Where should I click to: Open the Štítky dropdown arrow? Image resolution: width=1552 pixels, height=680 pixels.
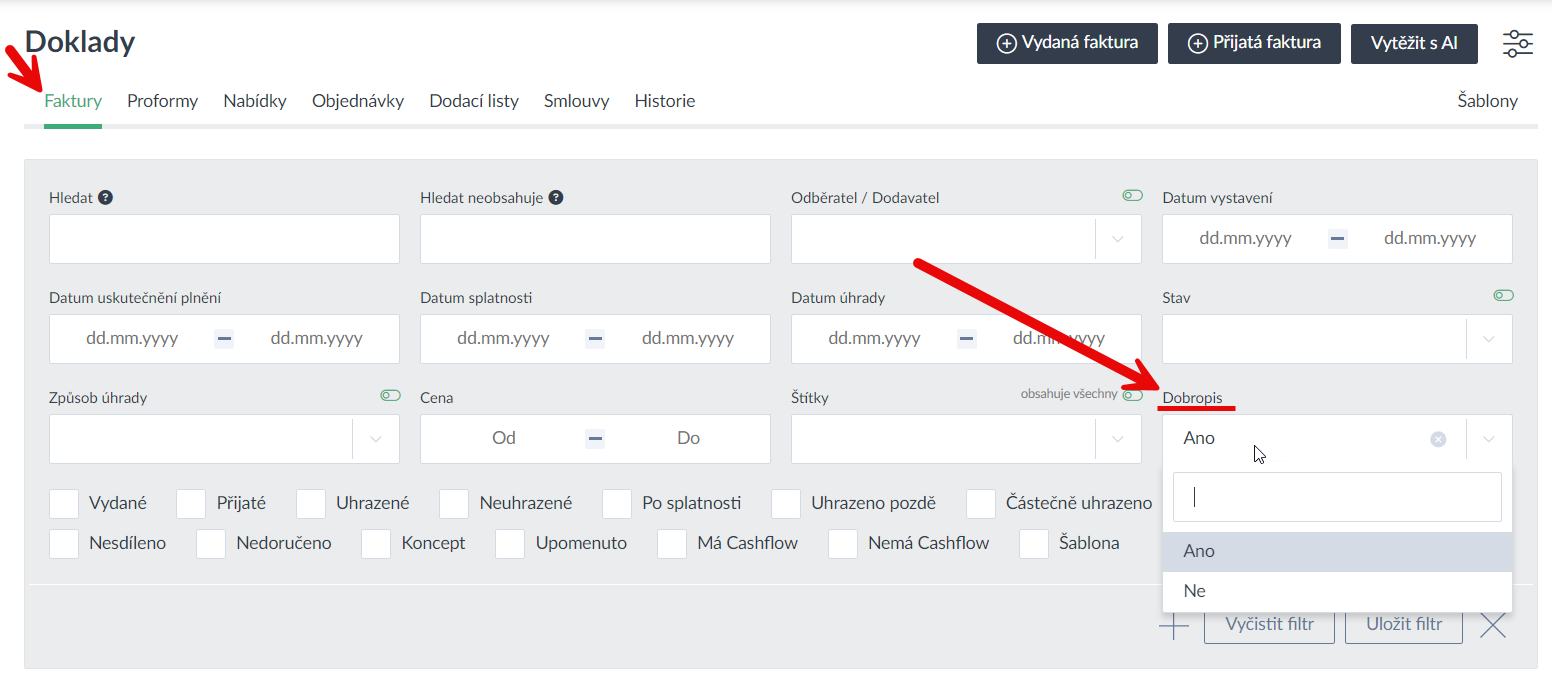[x=1118, y=439]
